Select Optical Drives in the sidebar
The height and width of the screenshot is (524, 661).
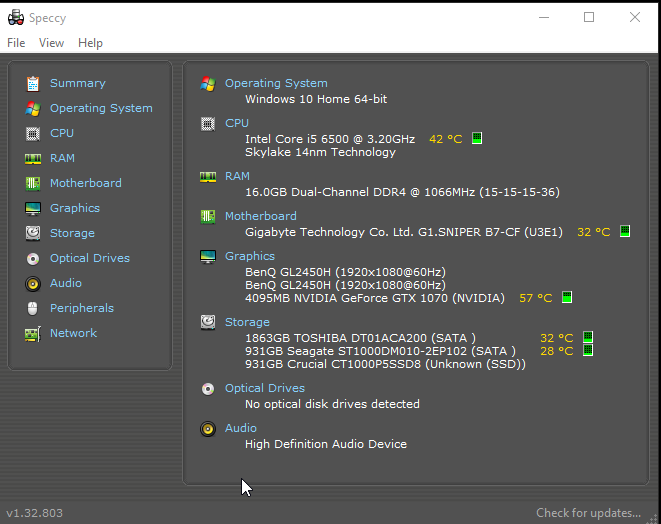tap(90, 258)
